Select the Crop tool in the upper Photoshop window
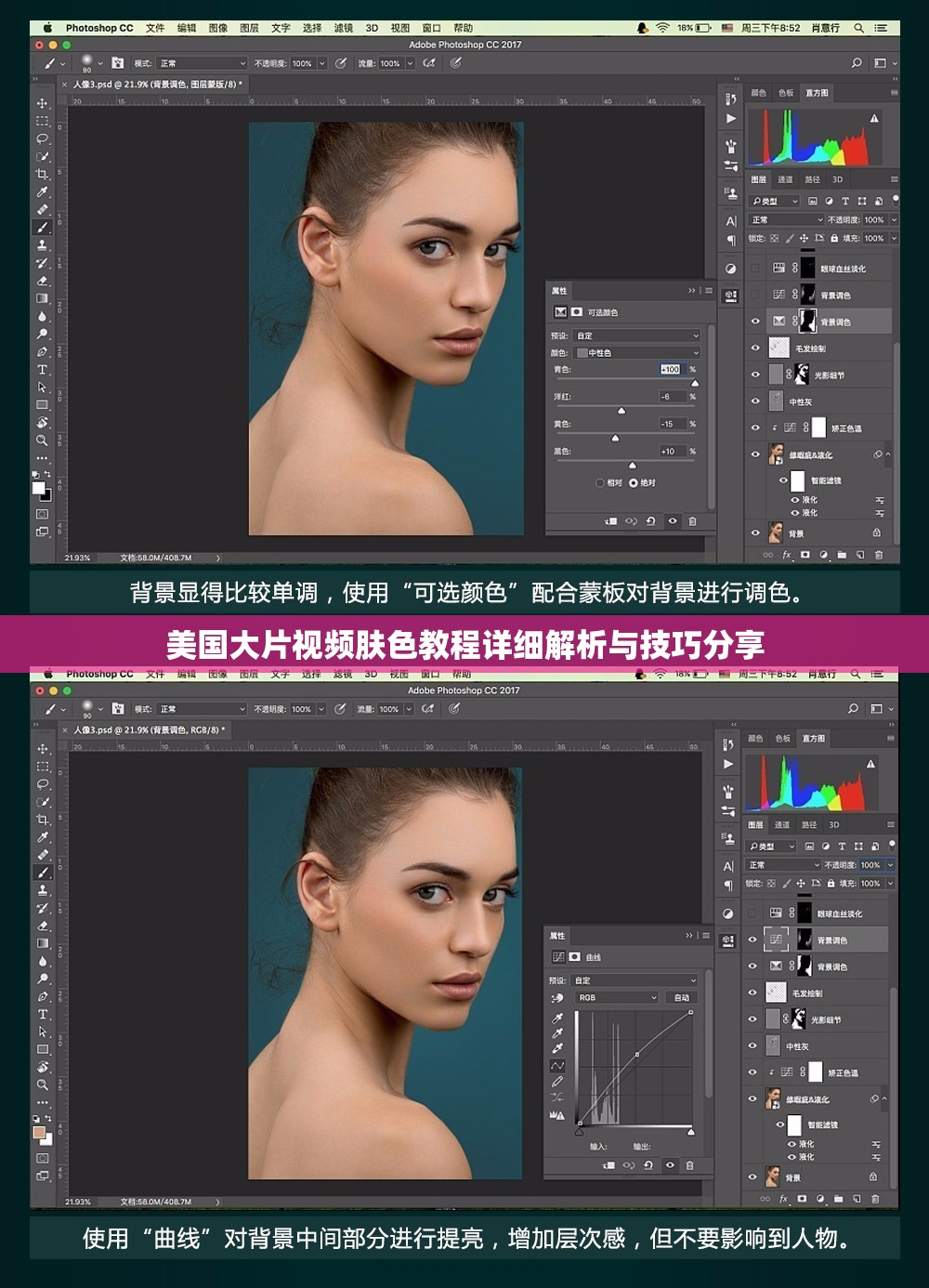Image resolution: width=929 pixels, height=1288 pixels. coord(42,174)
